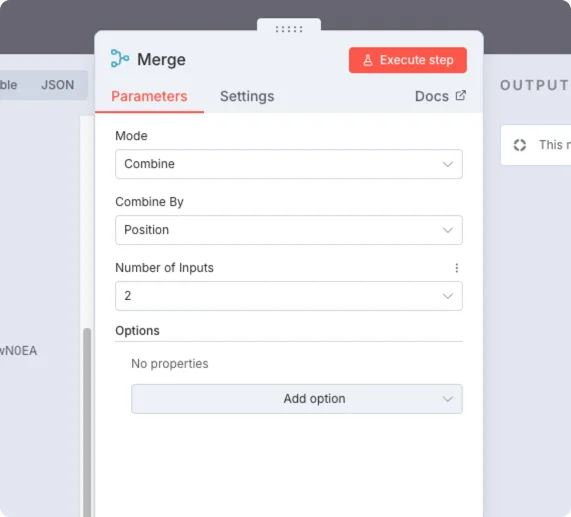Image resolution: width=571 pixels, height=517 pixels.
Task: Click the Execute step button
Action: point(407,60)
